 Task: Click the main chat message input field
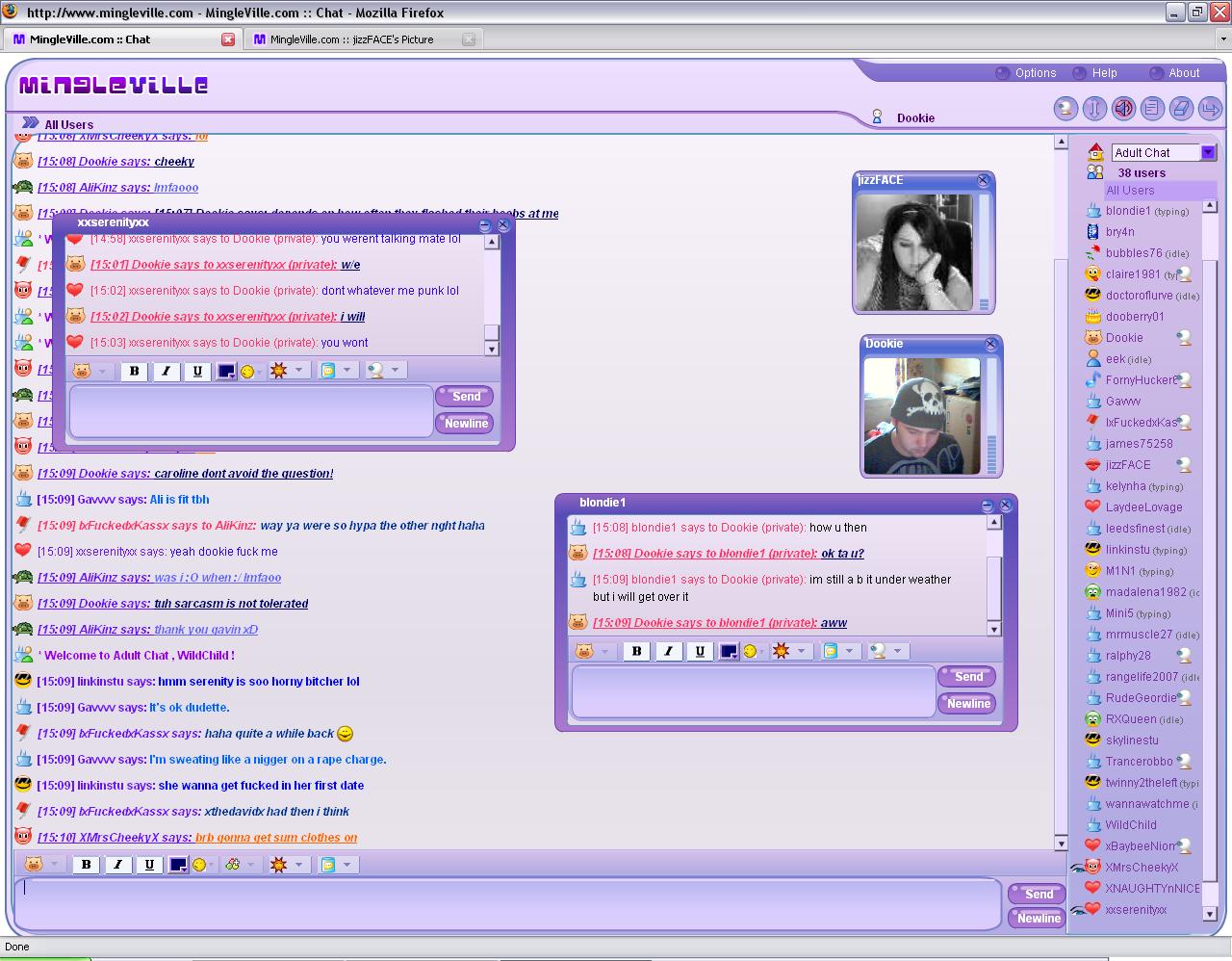(508, 905)
